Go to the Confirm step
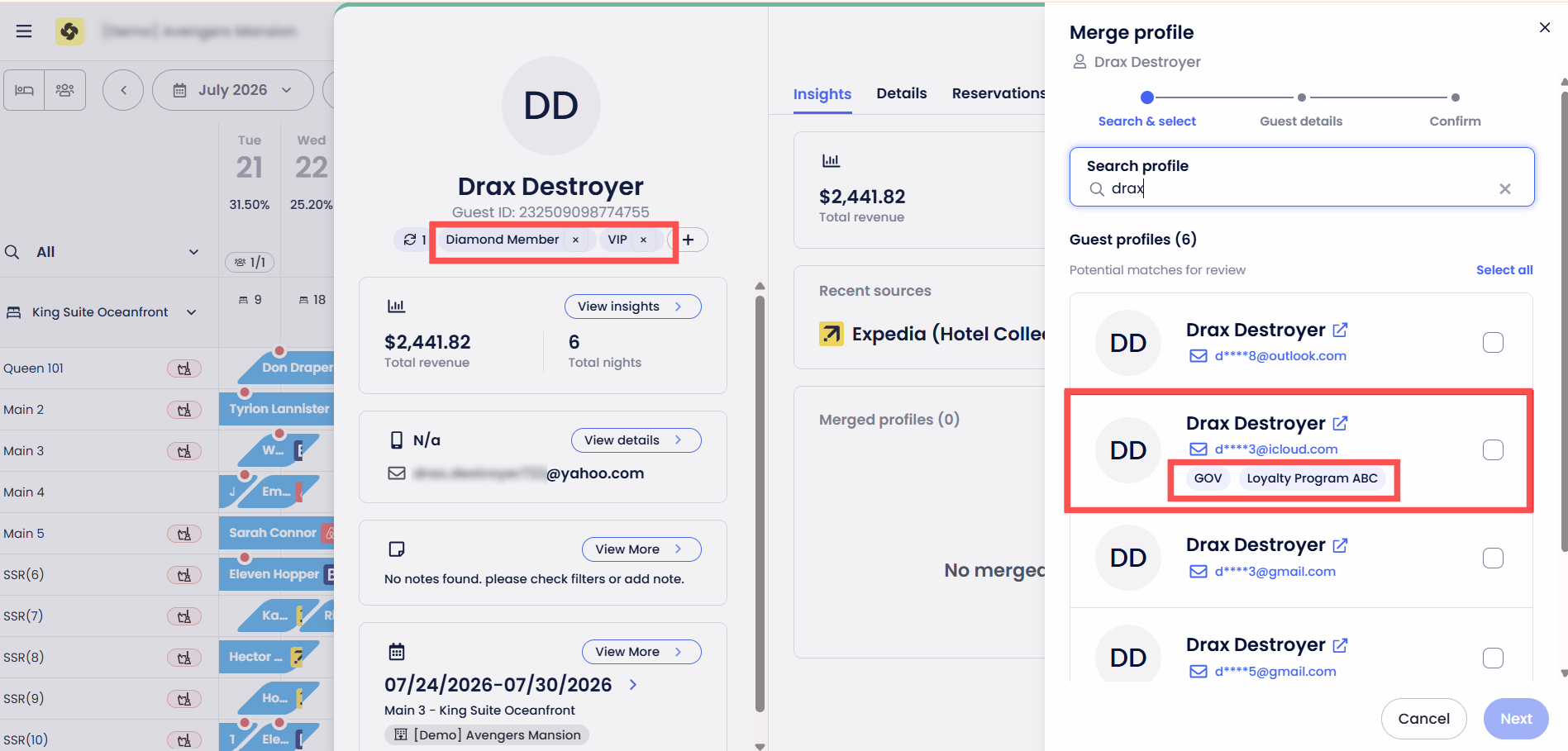The height and width of the screenshot is (751, 1568). (1456, 110)
